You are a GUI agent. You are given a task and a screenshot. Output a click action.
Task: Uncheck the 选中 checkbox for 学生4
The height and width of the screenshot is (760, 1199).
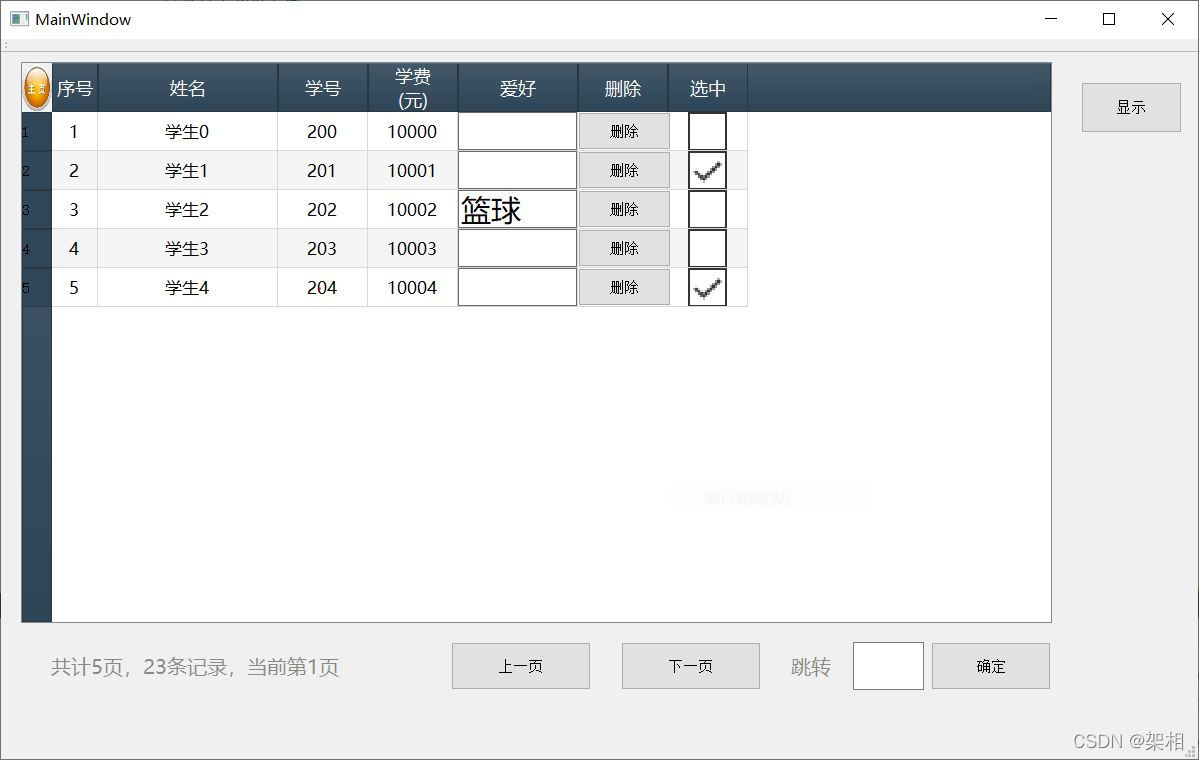[x=707, y=287]
